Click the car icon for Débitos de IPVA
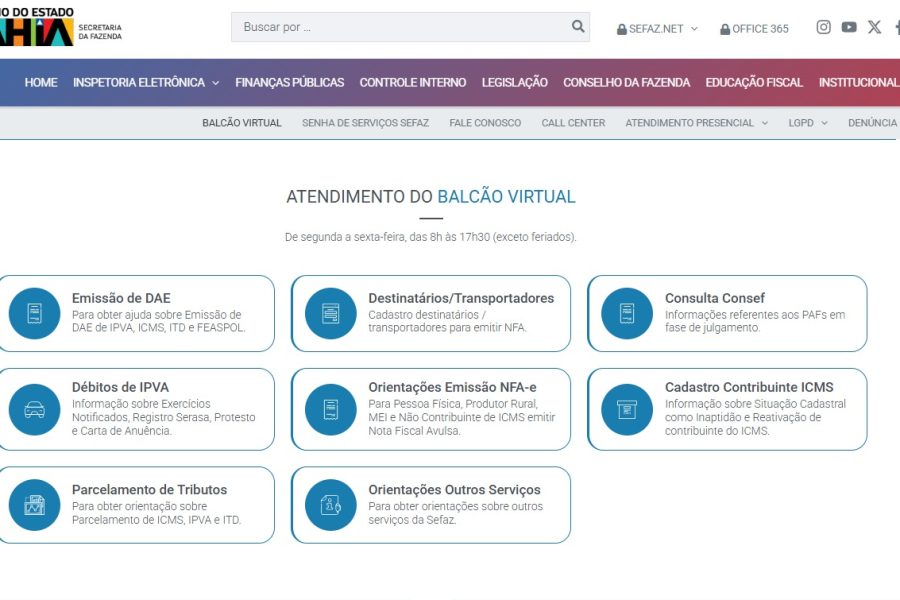The height and width of the screenshot is (600, 900). click(x=35, y=409)
